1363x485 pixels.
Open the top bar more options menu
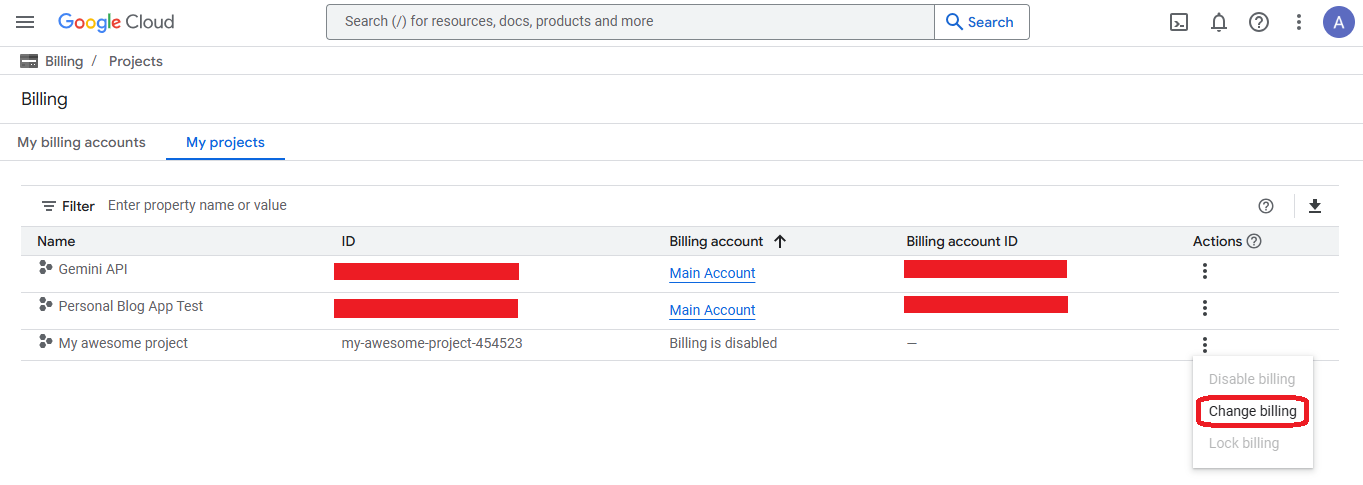click(1299, 22)
